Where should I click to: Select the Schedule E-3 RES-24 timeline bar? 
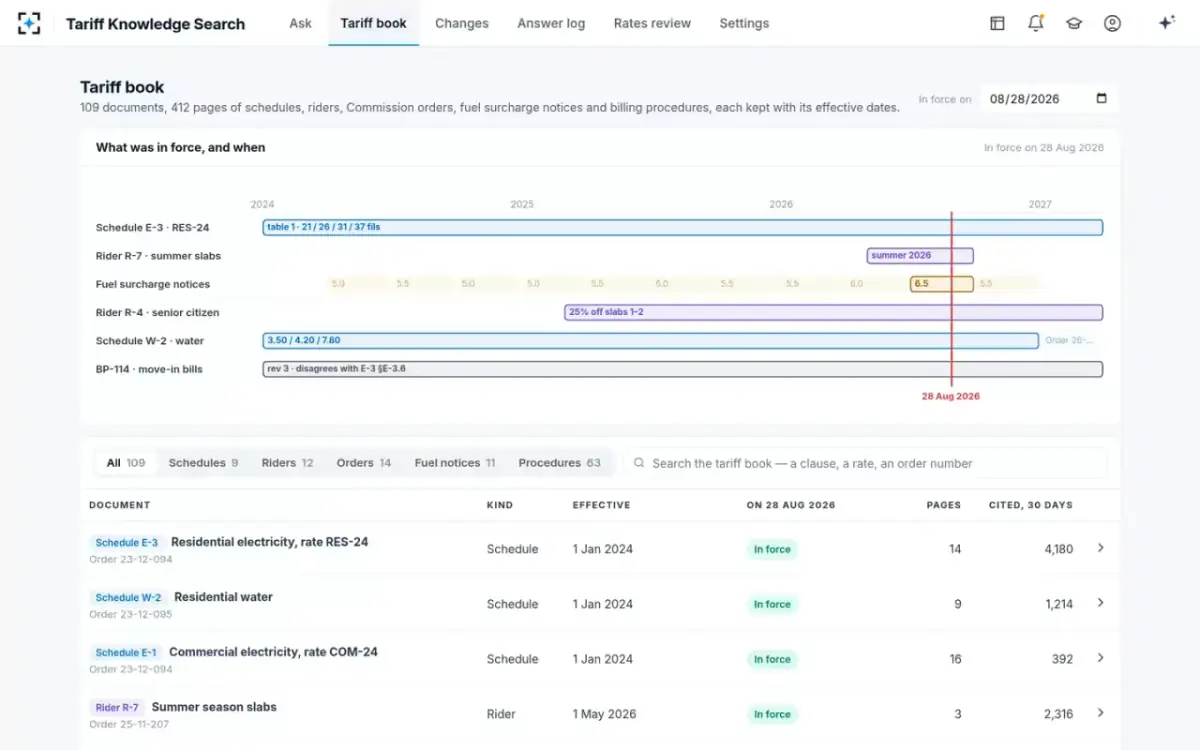(x=683, y=227)
